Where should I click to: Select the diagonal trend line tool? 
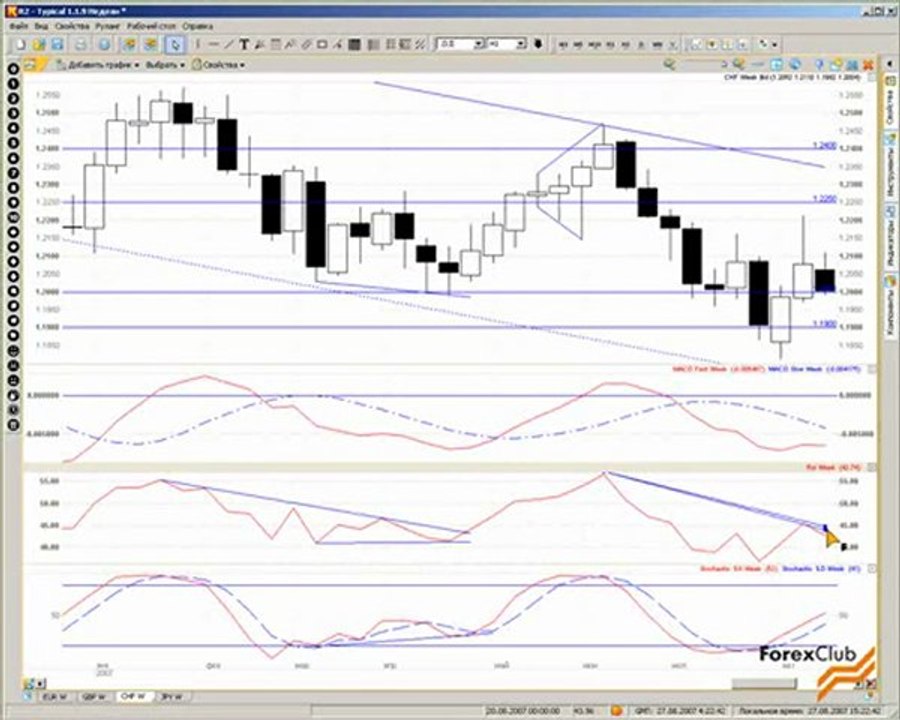(228, 44)
